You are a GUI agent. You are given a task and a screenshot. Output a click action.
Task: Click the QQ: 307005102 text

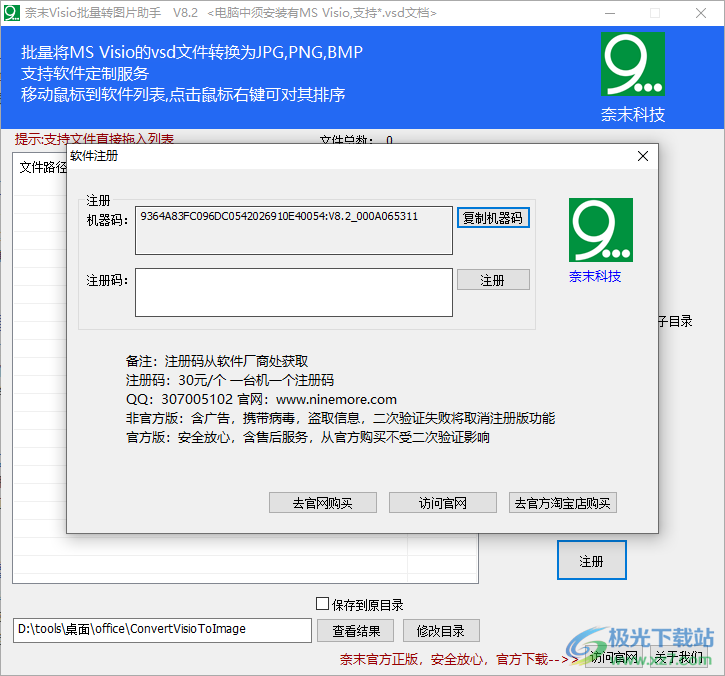pyautogui.click(x=179, y=399)
